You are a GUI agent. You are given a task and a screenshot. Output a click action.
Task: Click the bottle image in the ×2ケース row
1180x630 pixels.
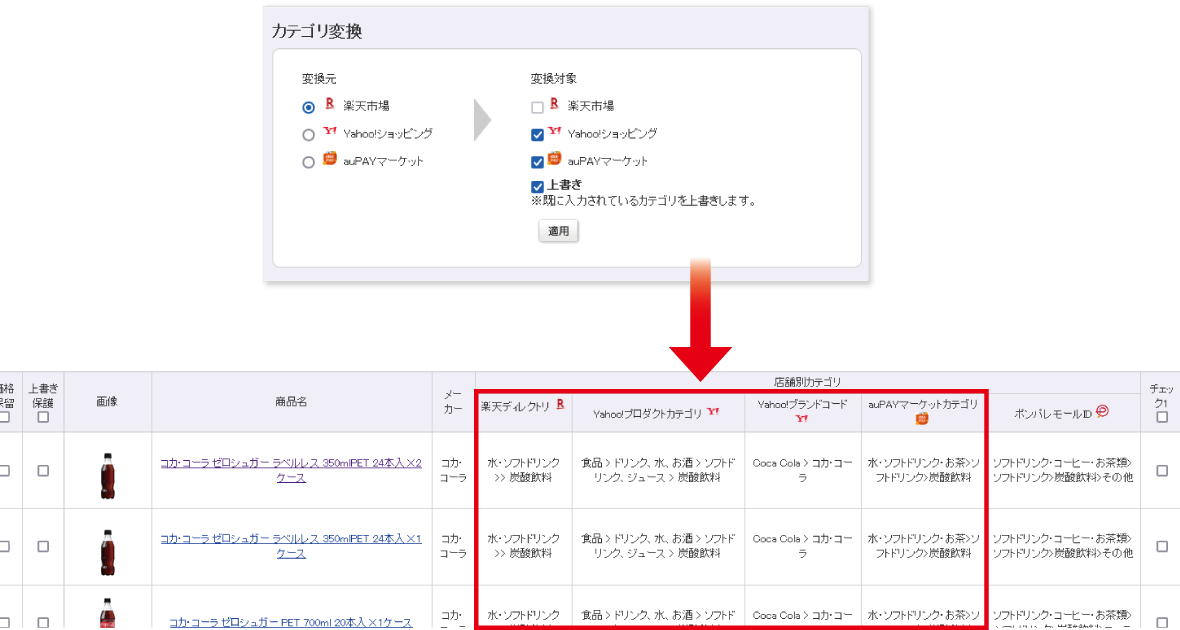[x=108, y=475]
